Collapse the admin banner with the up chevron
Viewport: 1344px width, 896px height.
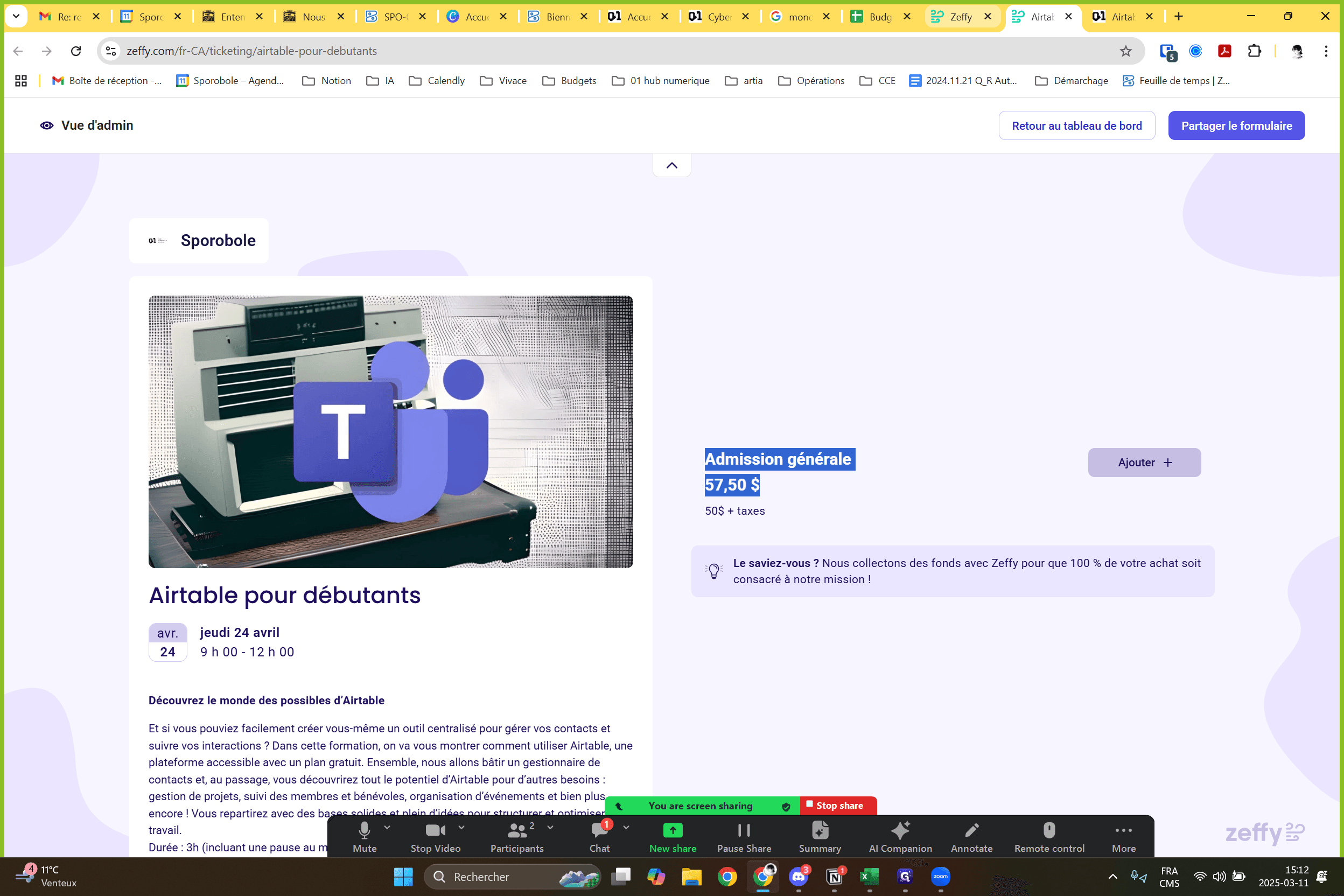click(672, 165)
